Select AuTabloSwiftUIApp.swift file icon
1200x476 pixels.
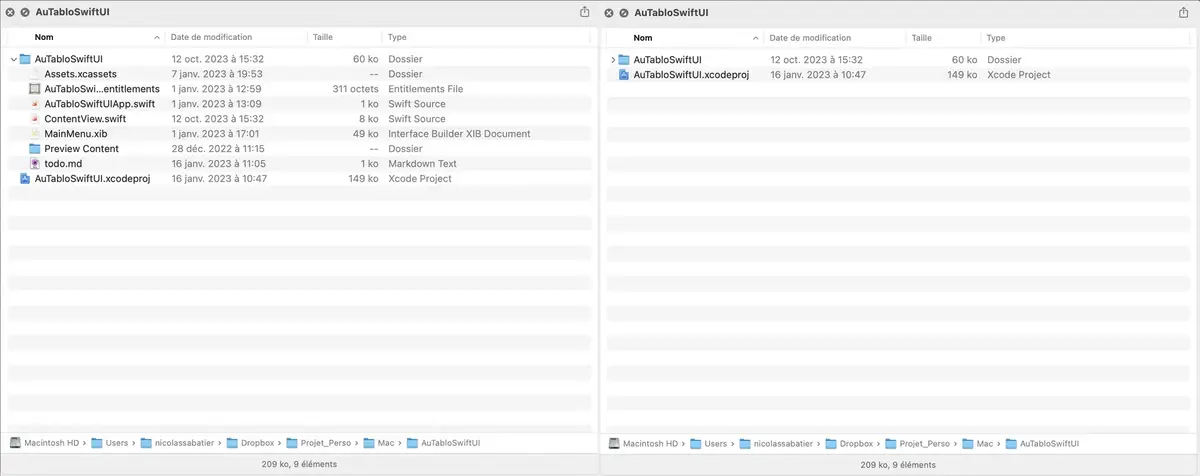pyautogui.click(x=35, y=104)
